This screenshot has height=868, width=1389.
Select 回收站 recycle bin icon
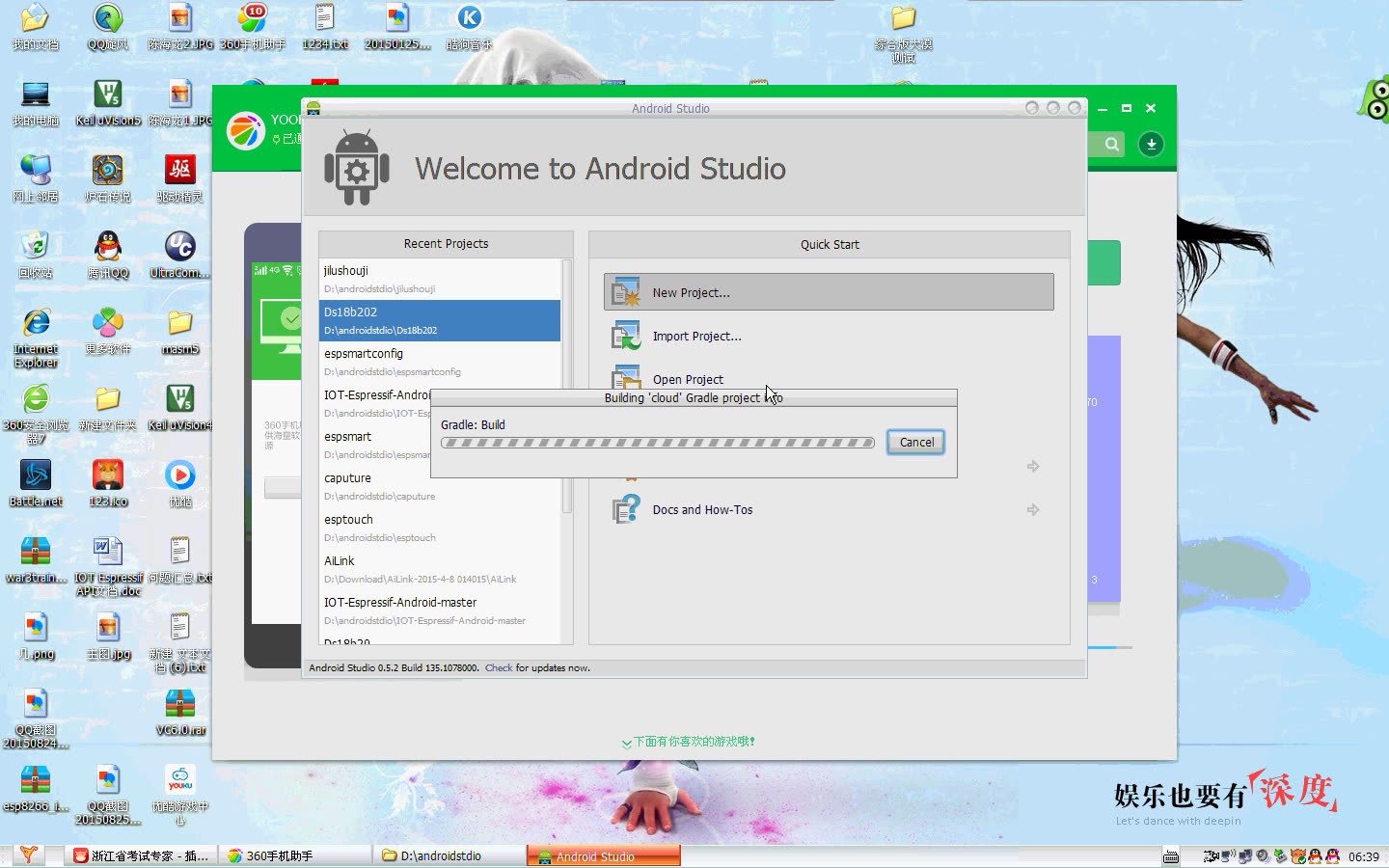click(36, 256)
